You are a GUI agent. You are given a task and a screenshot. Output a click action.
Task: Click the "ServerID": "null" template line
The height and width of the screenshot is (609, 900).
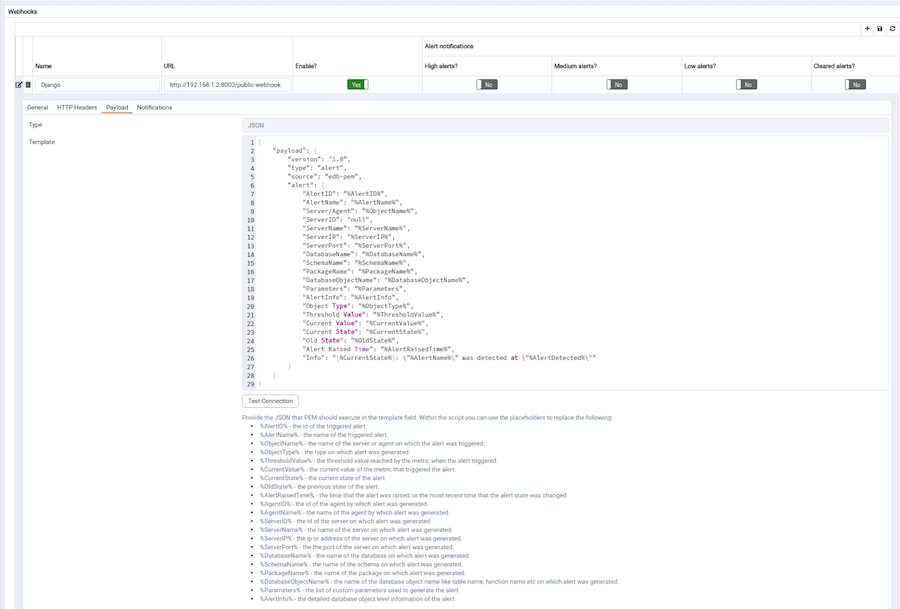(338, 220)
